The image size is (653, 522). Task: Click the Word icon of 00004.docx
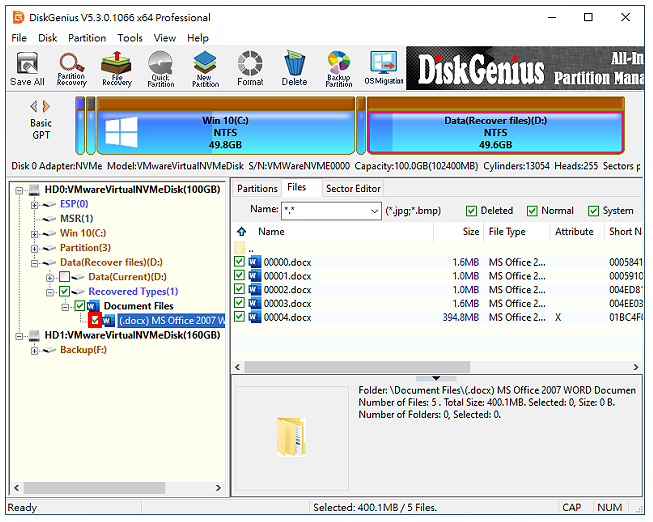click(254, 317)
